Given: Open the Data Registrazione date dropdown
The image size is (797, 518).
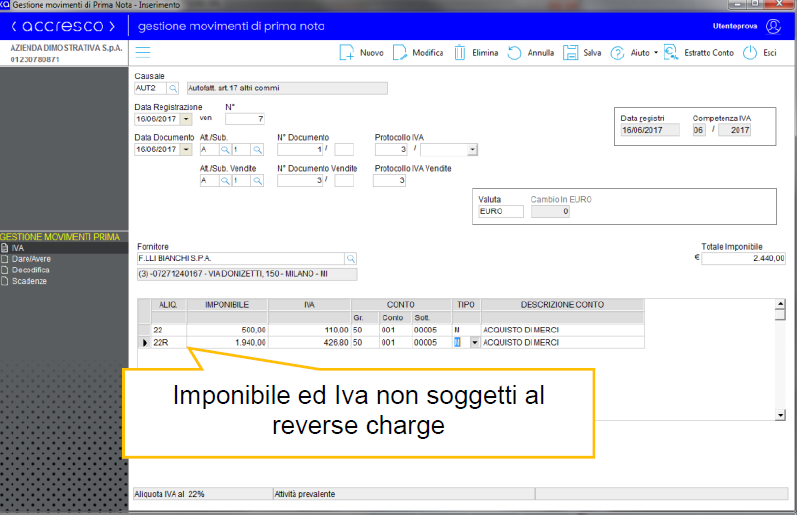Looking at the screenshot, I should 186,119.
